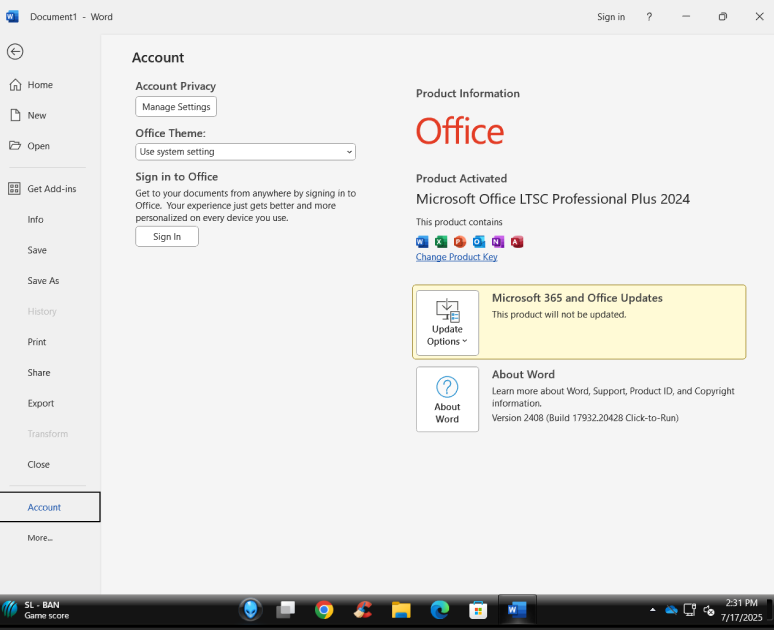Click the Sign In button
This screenshot has height=630, width=774.
click(x=167, y=236)
